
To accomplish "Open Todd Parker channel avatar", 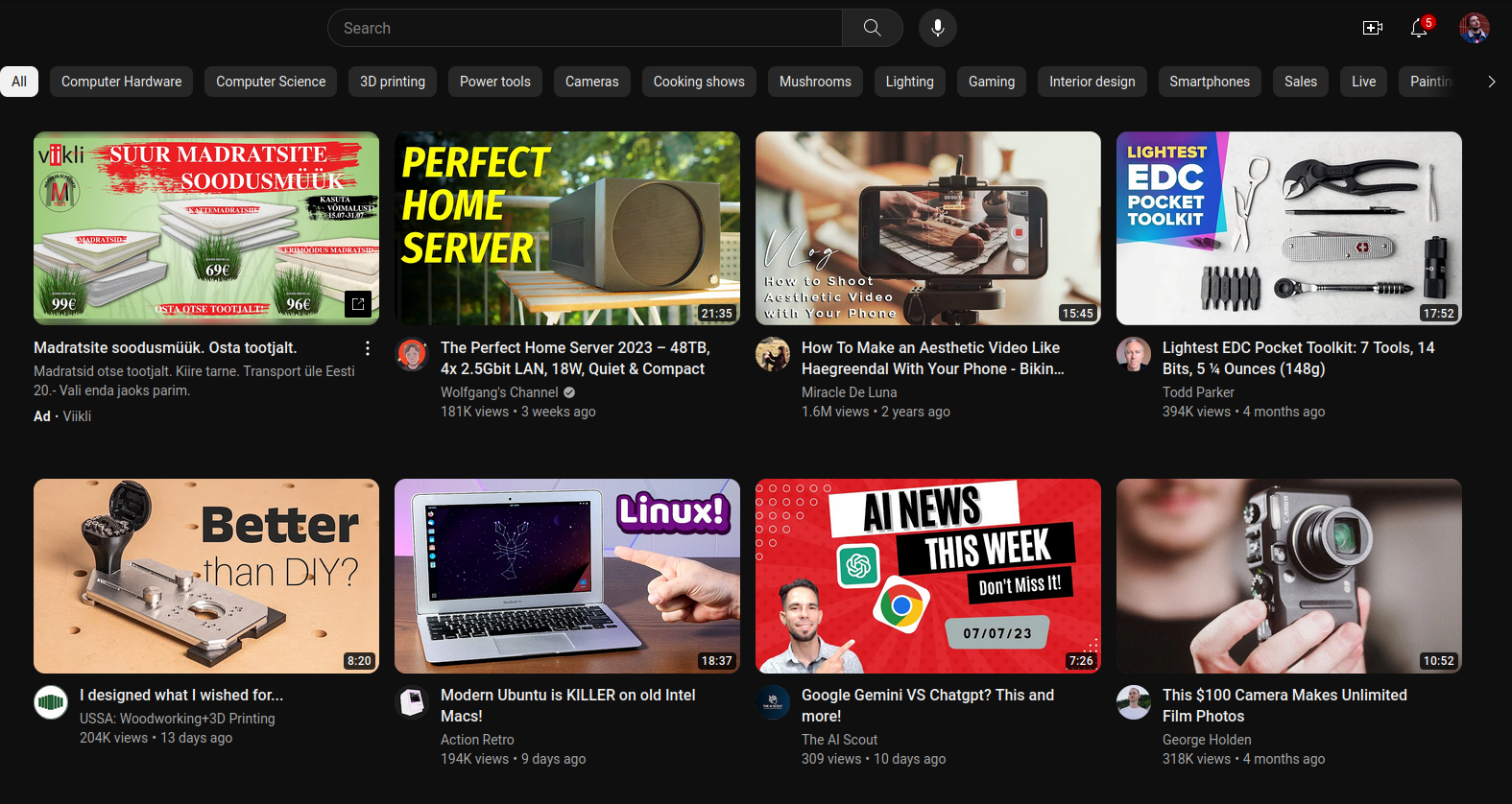I will point(1134,354).
